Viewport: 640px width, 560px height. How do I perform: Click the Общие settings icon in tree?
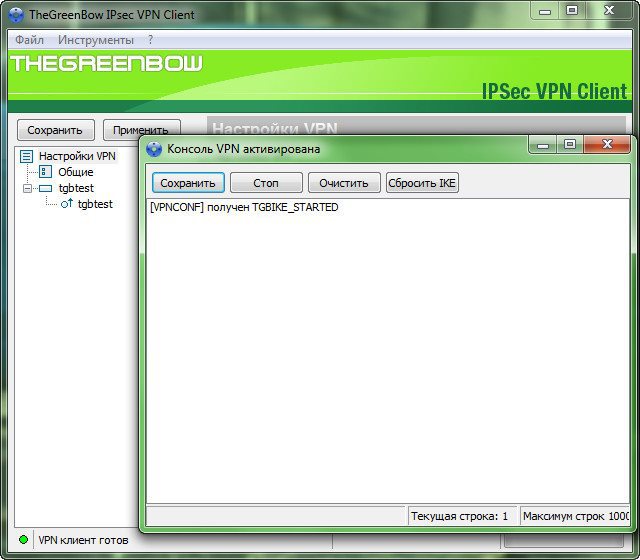(x=45, y=172)
